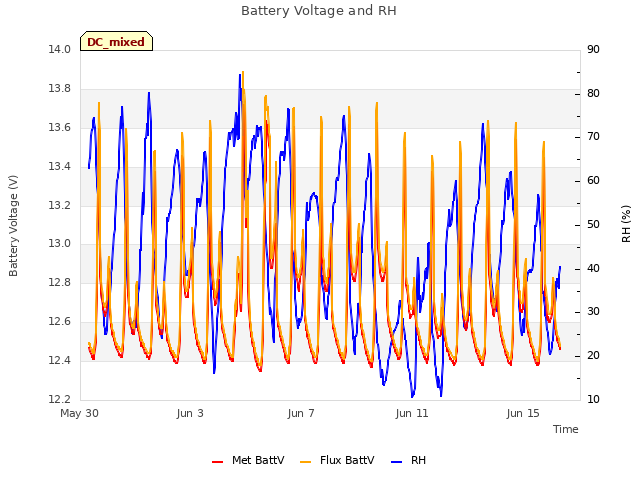Click the 13.0 voltage axis tick label
The width and height of the screenshot is (640, 480).
click(60, 244)
